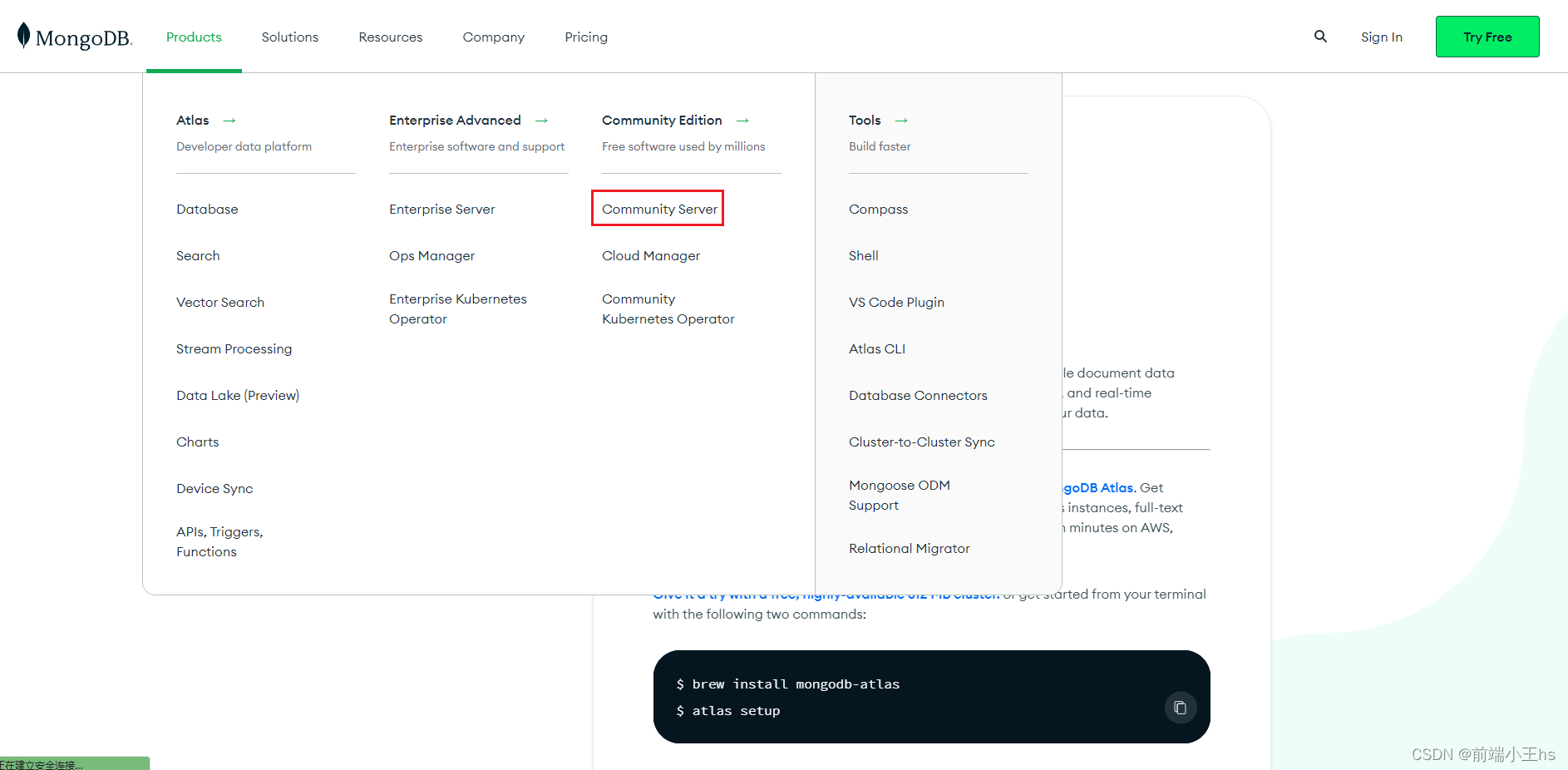Image resolution: width=1568 pixels, height=770 pixels.
Task: Click the Relational Migrator entry
Action: pos(909,548)
